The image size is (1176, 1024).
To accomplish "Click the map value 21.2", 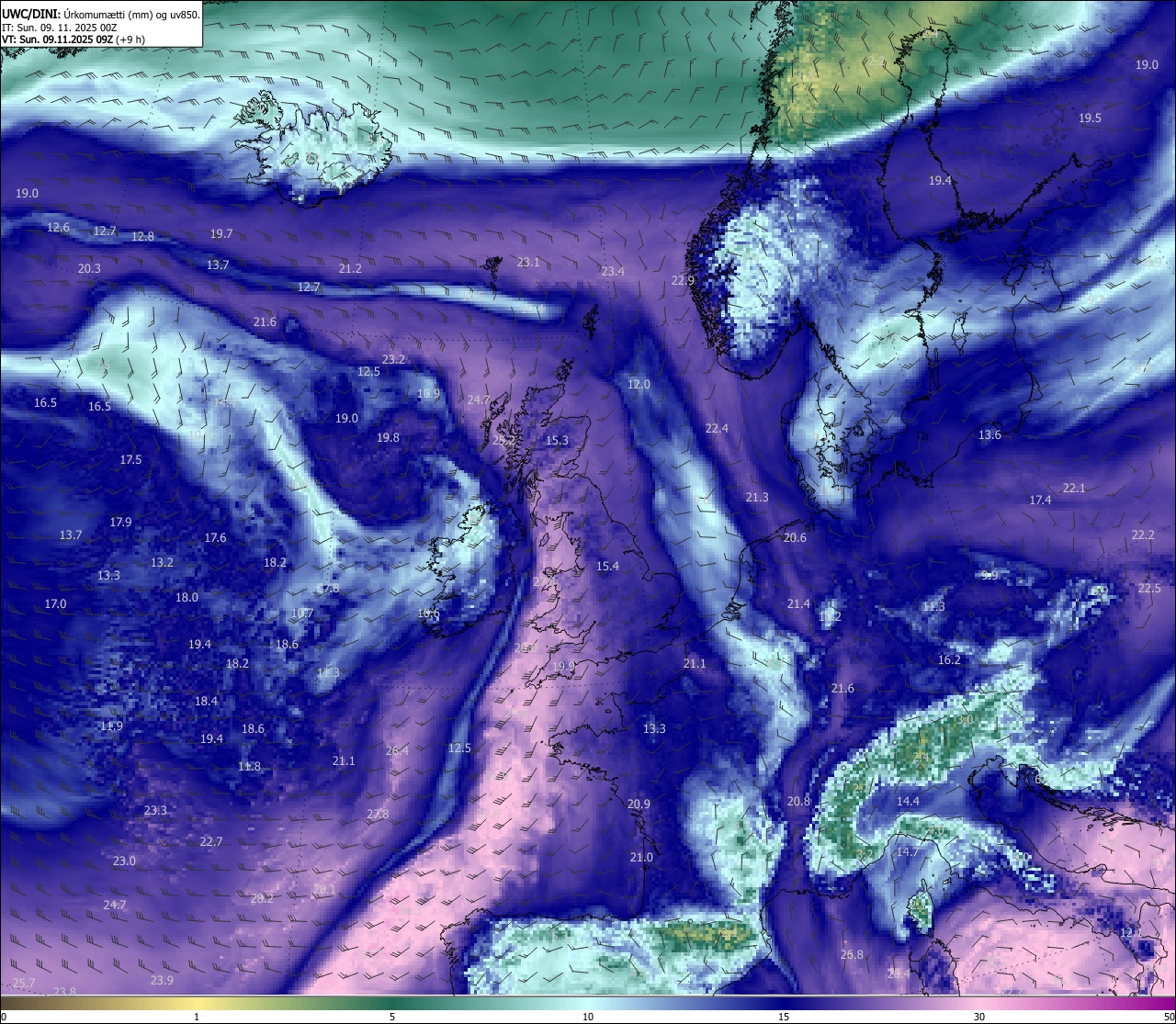I will pos(350,269).
